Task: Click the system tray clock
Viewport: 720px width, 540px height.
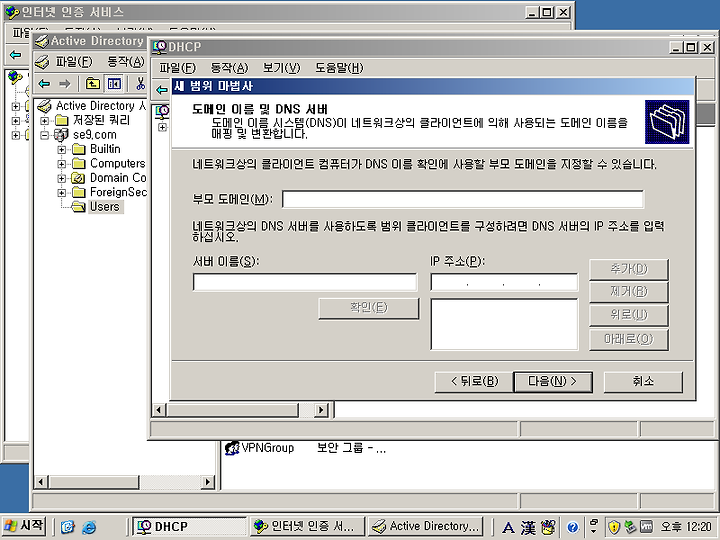Action: pyautogui.click(x=686, y=527)
